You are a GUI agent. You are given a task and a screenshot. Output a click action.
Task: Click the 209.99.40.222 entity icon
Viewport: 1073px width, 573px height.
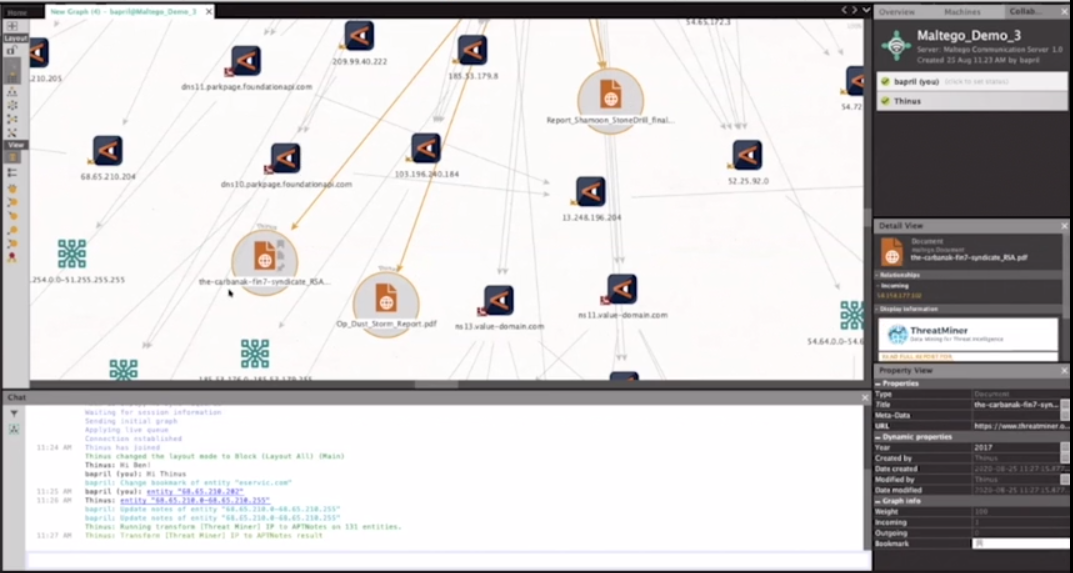click(x=359, y=36)
